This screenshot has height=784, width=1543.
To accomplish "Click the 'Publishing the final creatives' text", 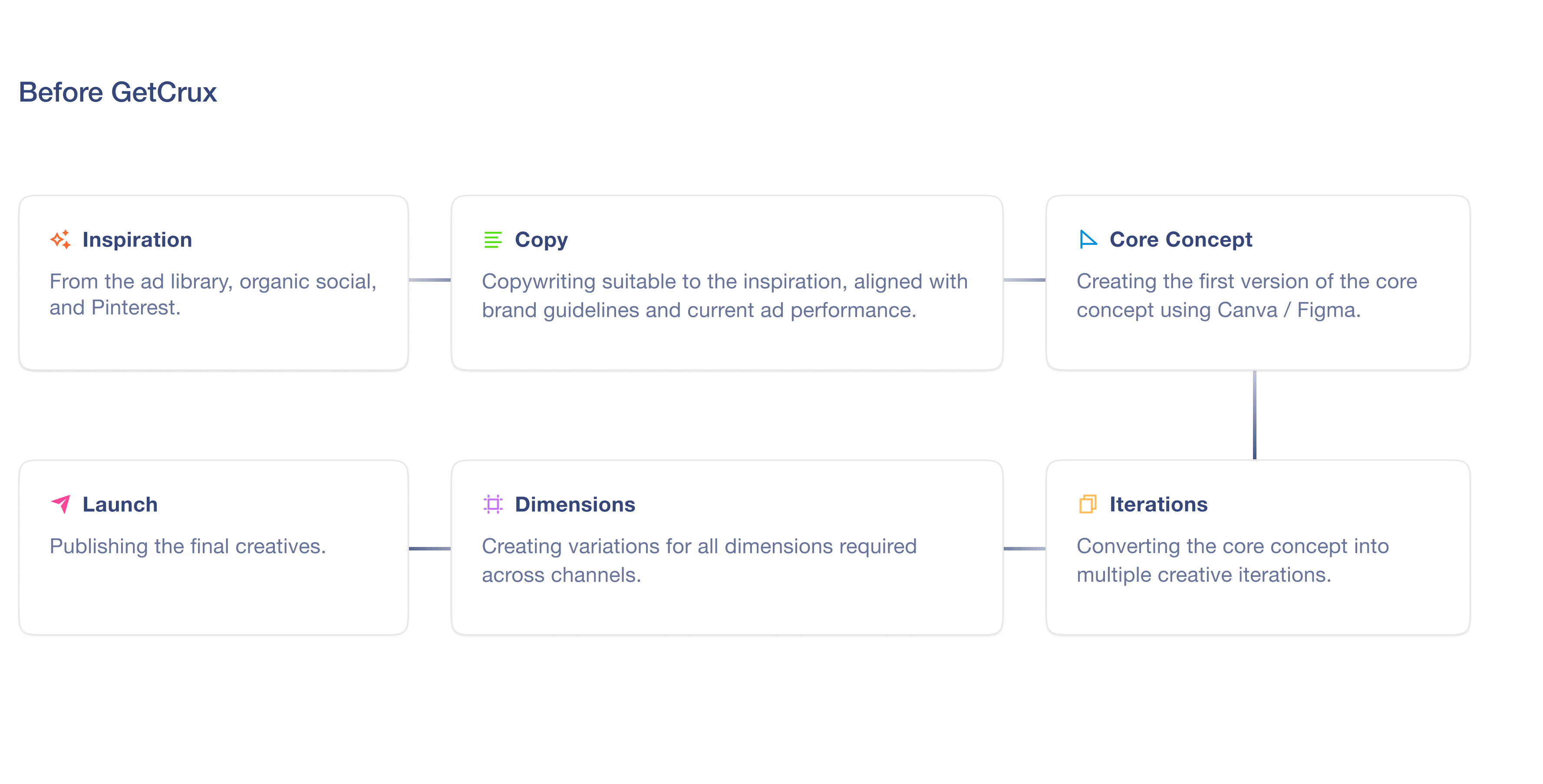I will pos(188,546).
